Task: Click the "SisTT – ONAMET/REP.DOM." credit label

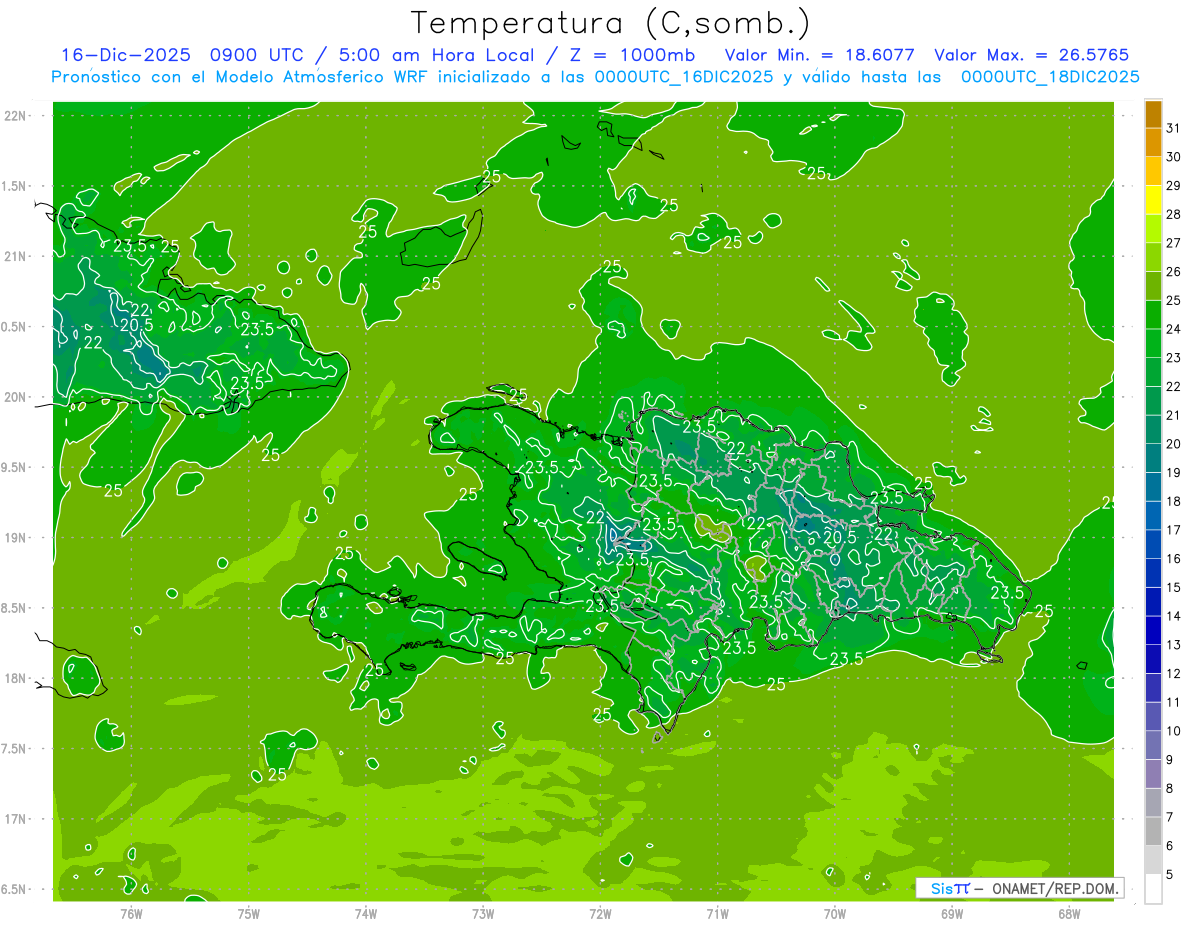Action: pyautogui.click(x=1019, y=888)
